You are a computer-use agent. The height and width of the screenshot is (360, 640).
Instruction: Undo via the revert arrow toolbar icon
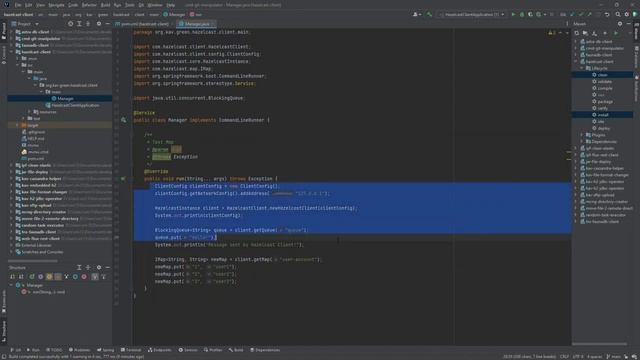click(607, 14)
